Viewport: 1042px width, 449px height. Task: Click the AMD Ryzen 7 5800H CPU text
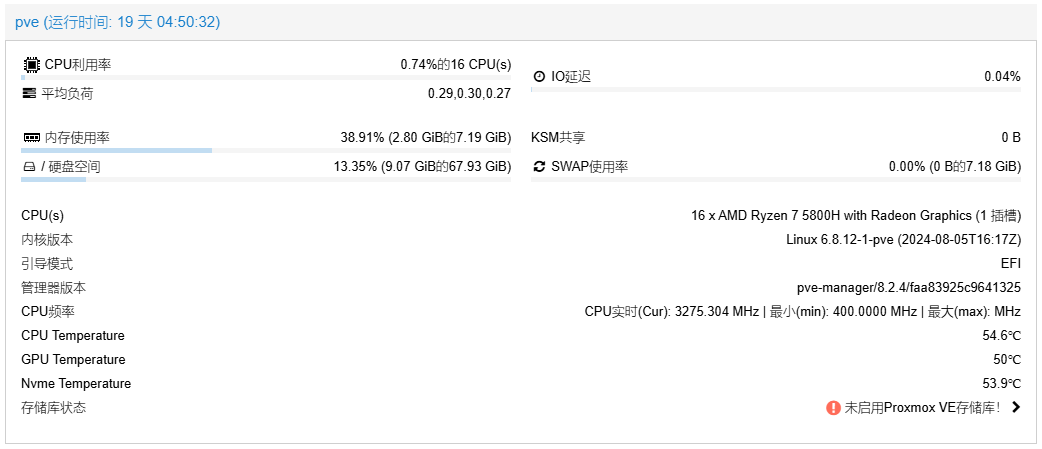[856, 216]
